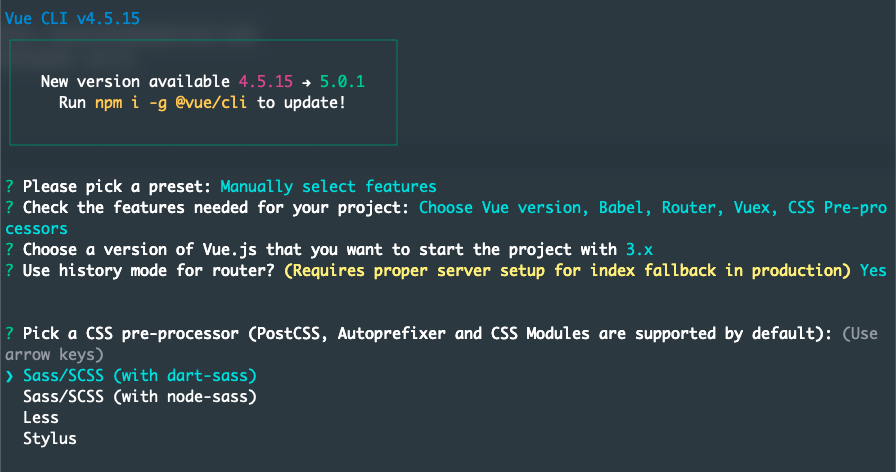Select Sass/SCSS (with node-sass) option
Viewport: 896px width, 472px height.
[140, 397]
